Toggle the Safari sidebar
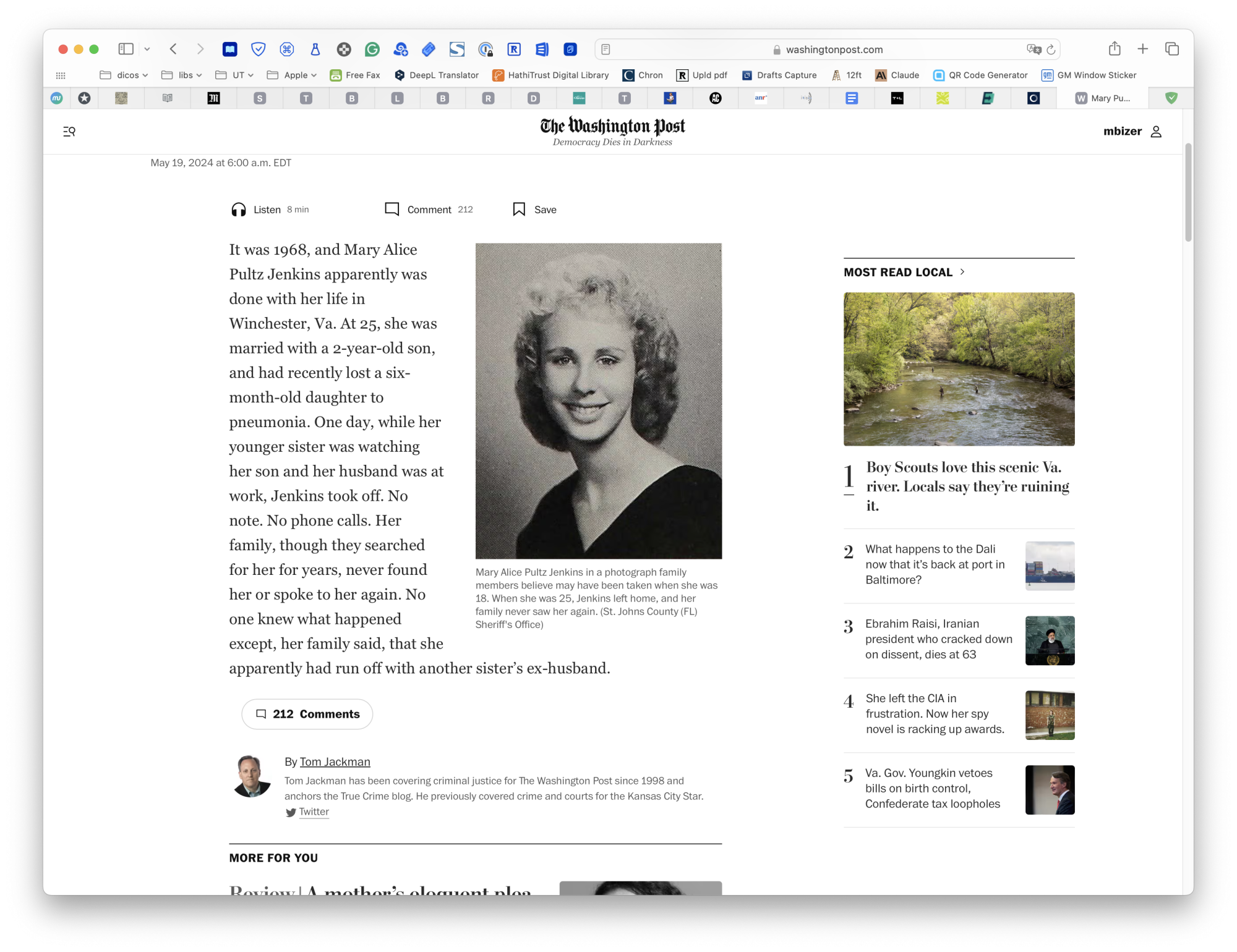The width and height of the screenshot is (1237, 952). click(126, 49)
